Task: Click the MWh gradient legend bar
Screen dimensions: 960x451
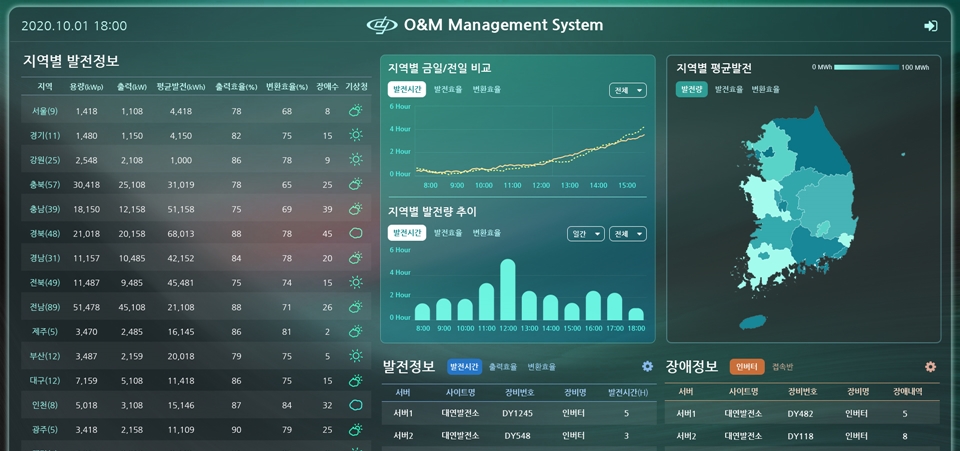Action: coord(865,68)
